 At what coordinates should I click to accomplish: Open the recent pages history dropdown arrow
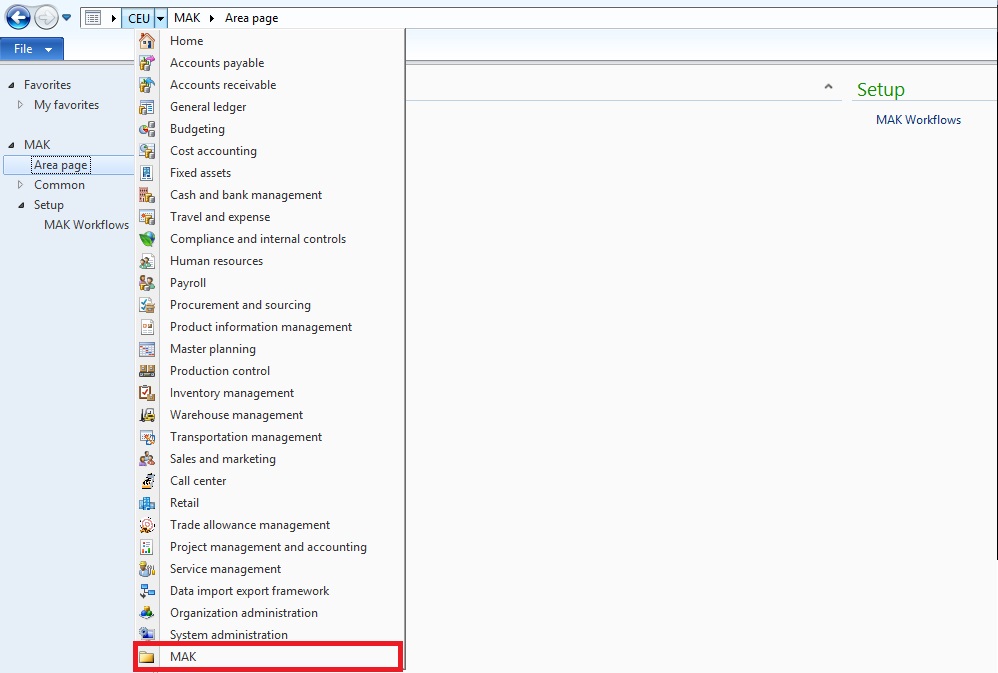coord(67,18)
